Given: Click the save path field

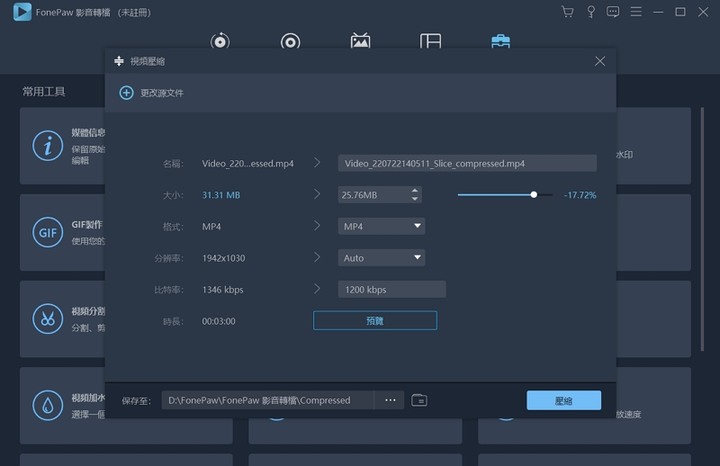Looking at the screenshot, I should 268,400.
